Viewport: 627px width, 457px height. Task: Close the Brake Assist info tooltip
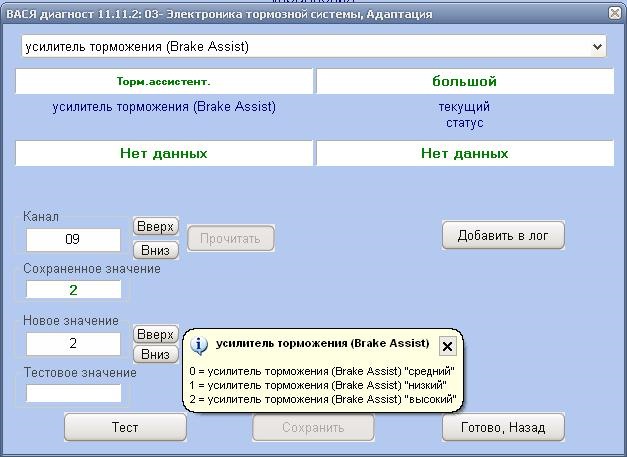pyautogui.click(x=447, y=346)
